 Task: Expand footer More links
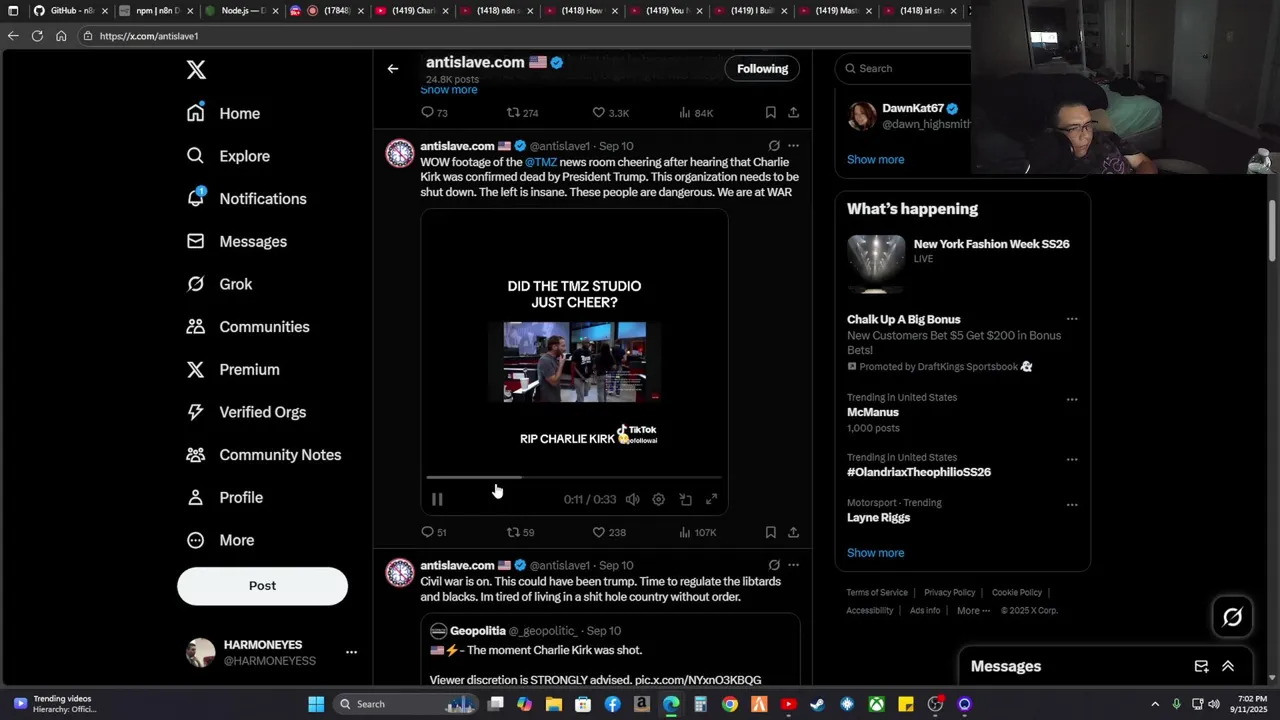(973, 611)
